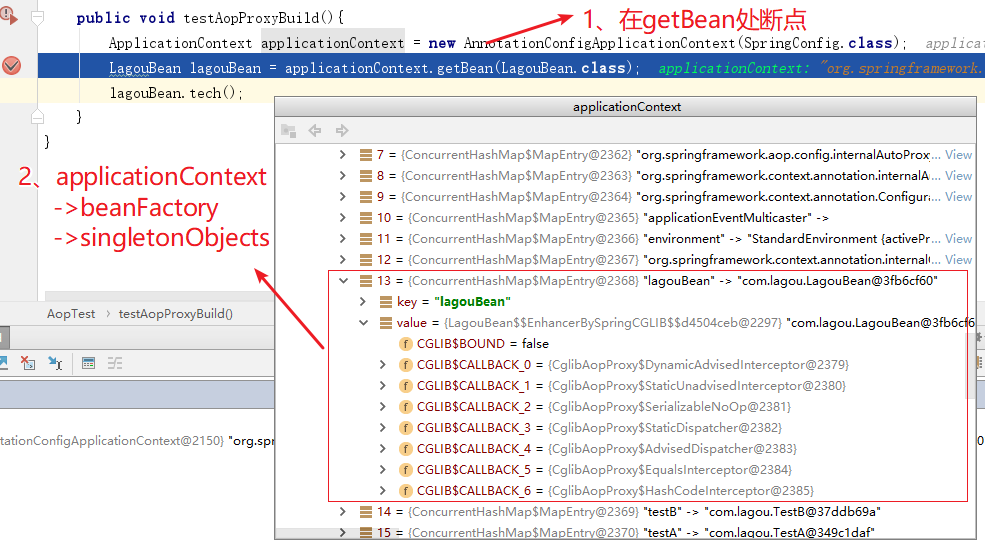This screenshot has width=985, height=543.
Task: Expand the CGLIB$CALLBACK_4 field
Action: pyautogui.click(x=383, y=449)
